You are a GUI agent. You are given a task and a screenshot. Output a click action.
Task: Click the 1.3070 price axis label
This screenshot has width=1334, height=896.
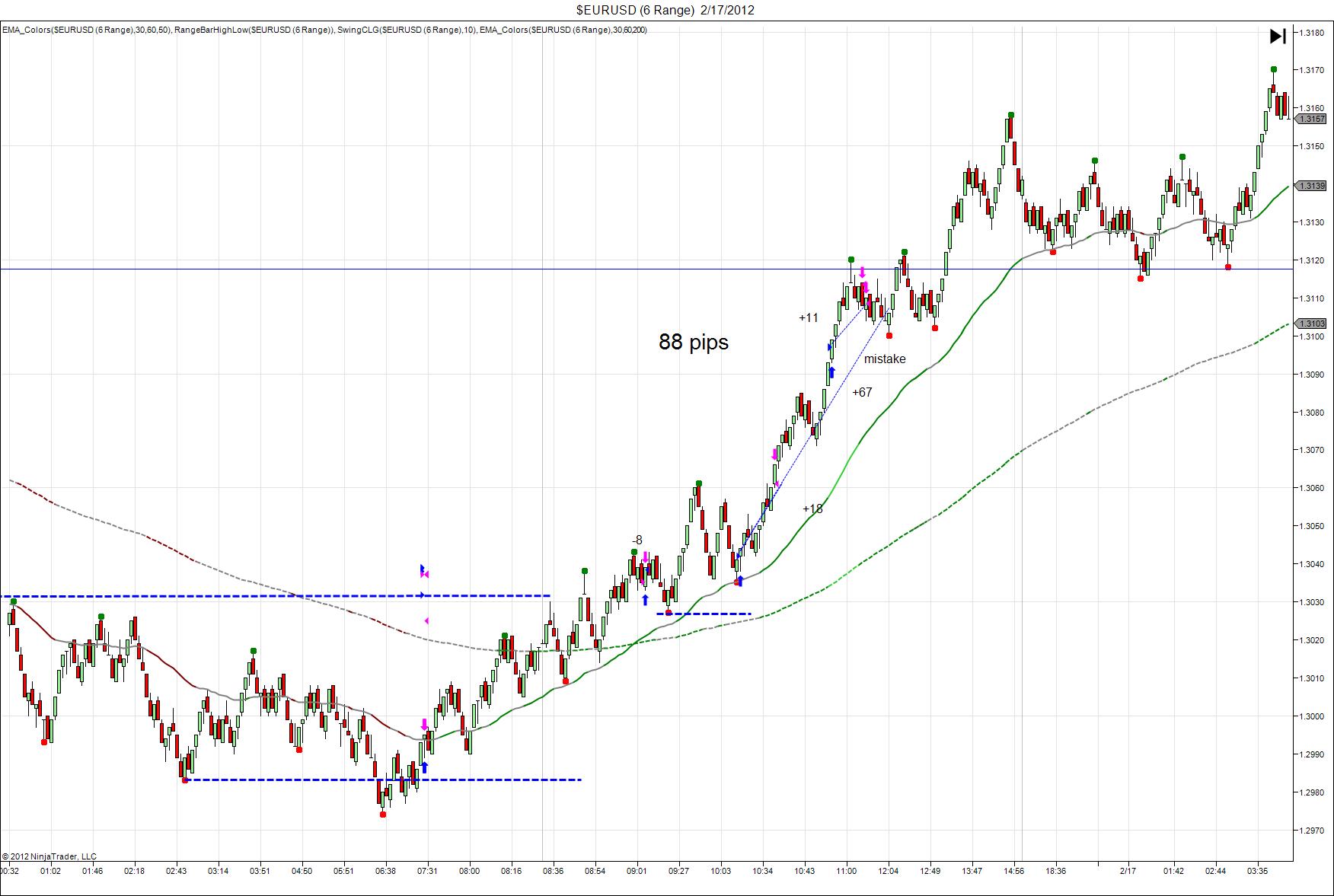tap(1313, 450)
